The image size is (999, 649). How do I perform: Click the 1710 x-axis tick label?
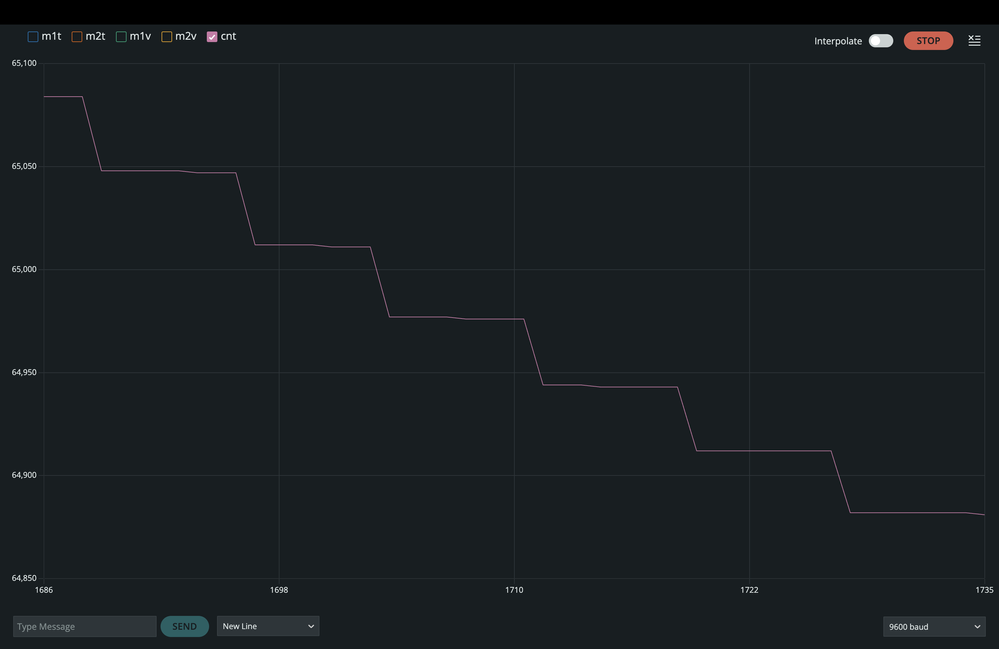[514, 590]
